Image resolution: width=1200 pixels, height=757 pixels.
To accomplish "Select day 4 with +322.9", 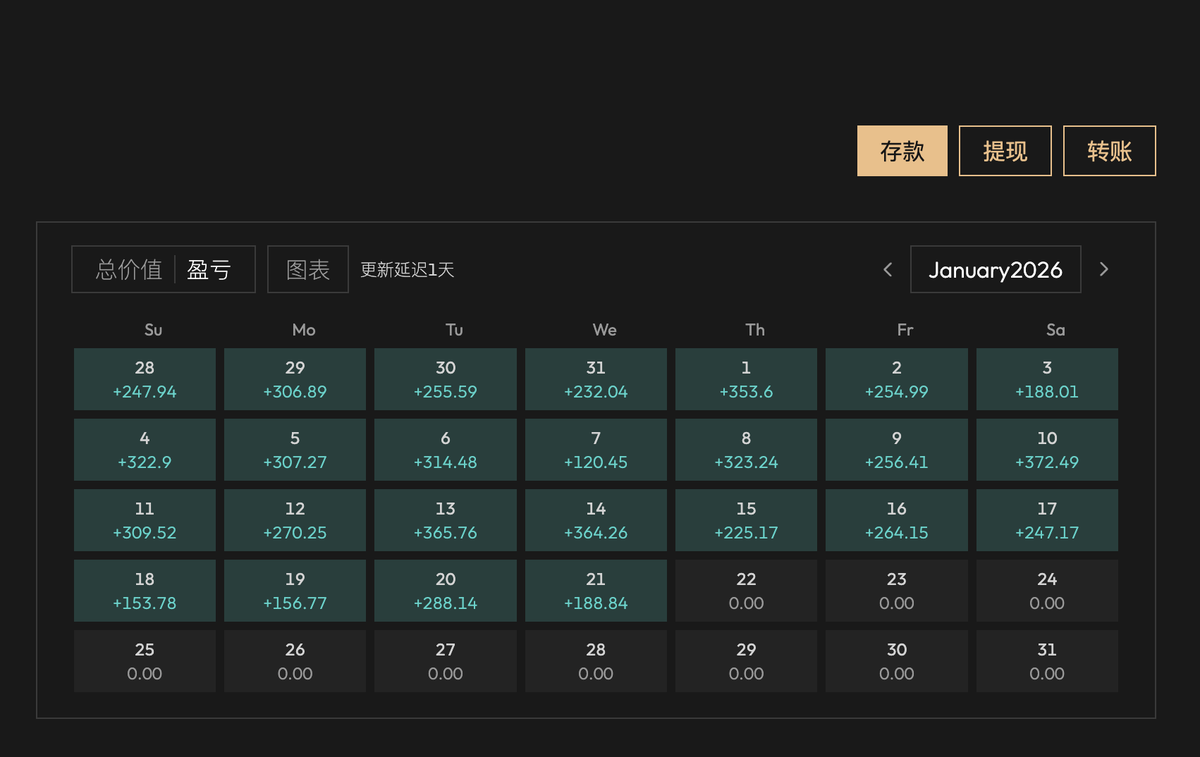I will pos(145,450).
